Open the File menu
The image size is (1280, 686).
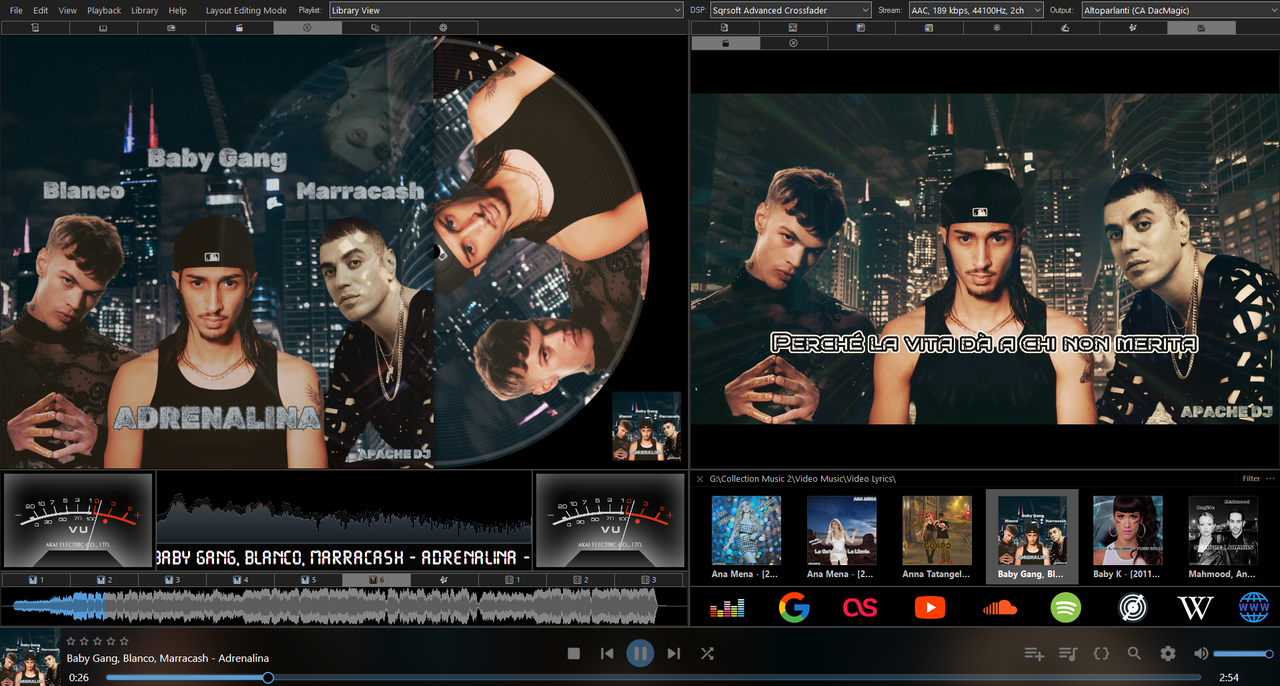pos(16,10)
